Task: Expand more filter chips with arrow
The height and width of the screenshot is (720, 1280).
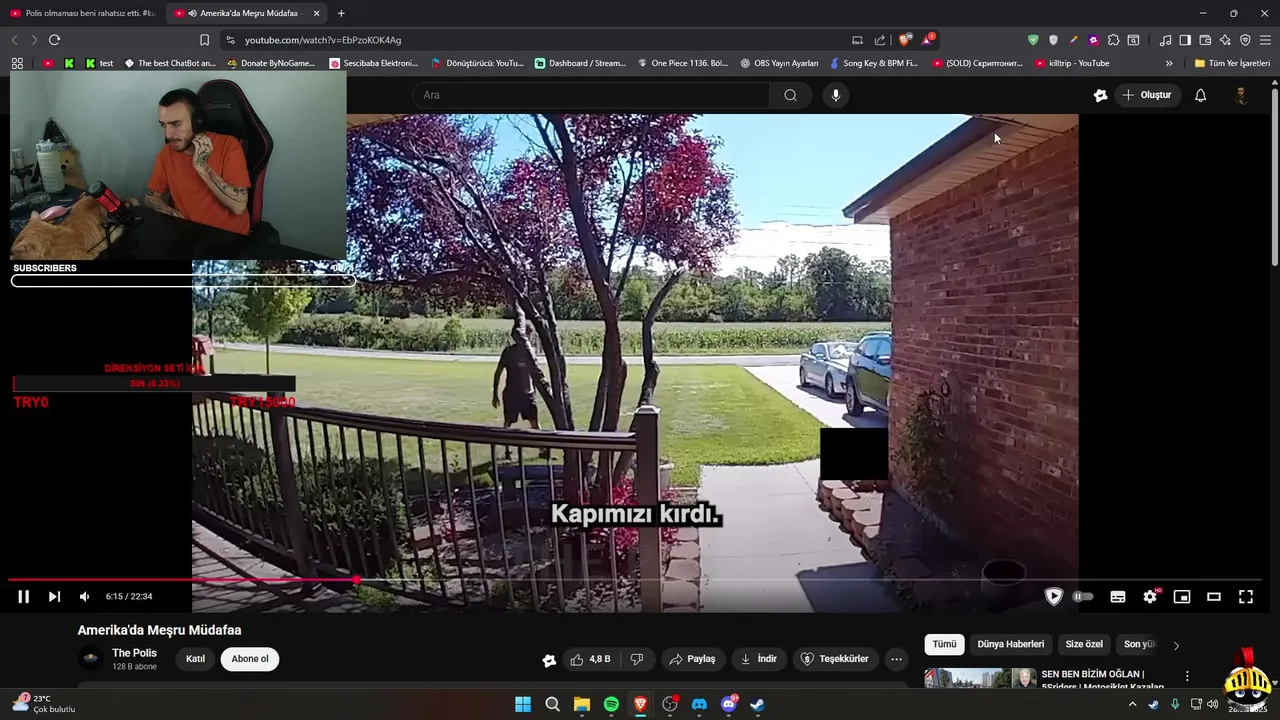Action: (x=1176, y=645)
